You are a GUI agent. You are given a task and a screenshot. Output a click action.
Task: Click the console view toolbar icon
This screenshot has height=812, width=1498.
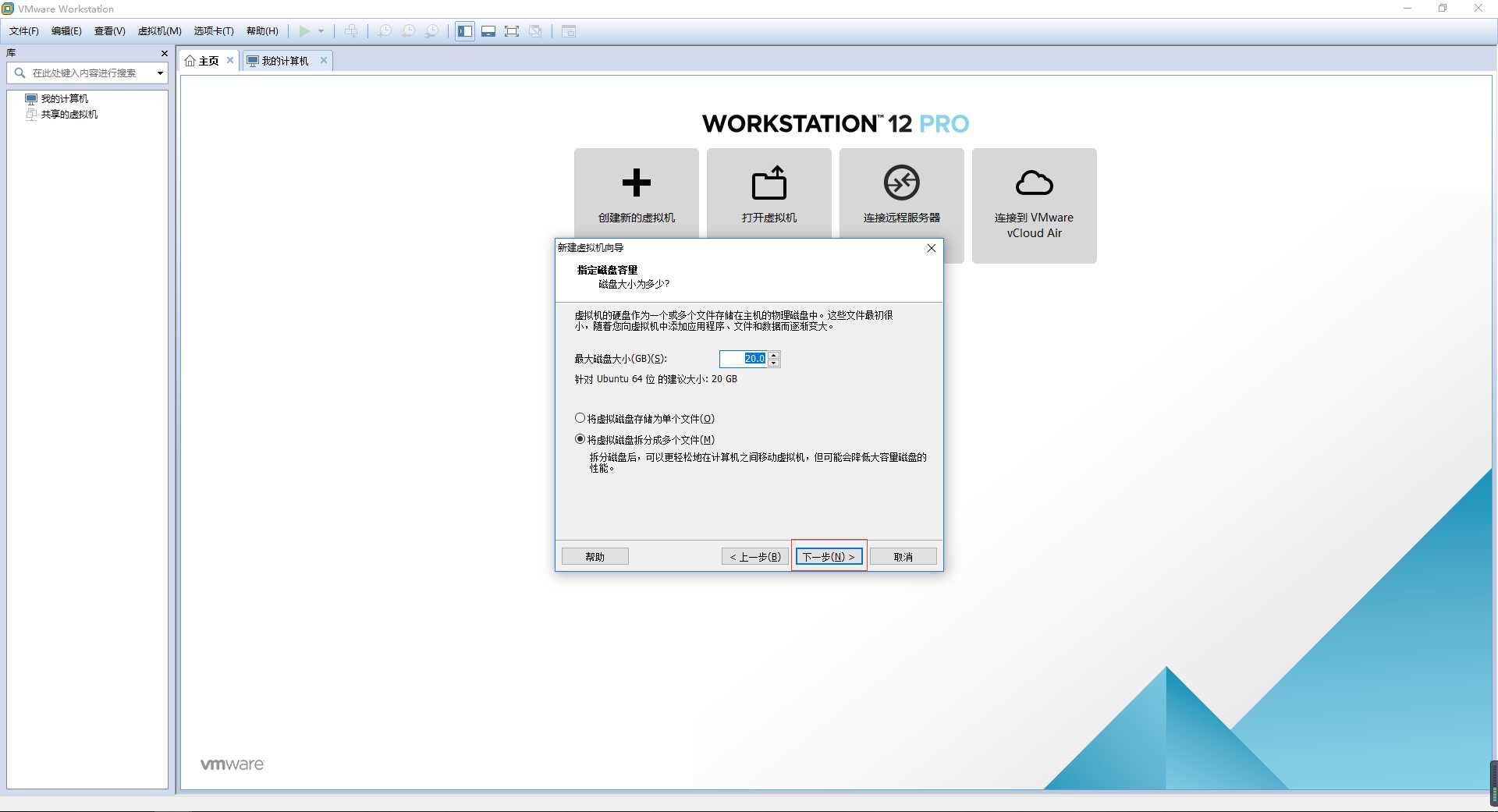pos(569,31)
